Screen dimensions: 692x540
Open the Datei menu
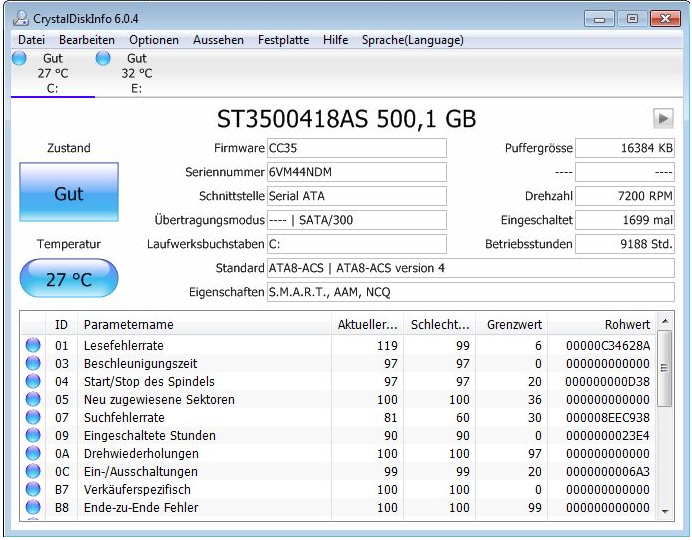pos(31,40)
